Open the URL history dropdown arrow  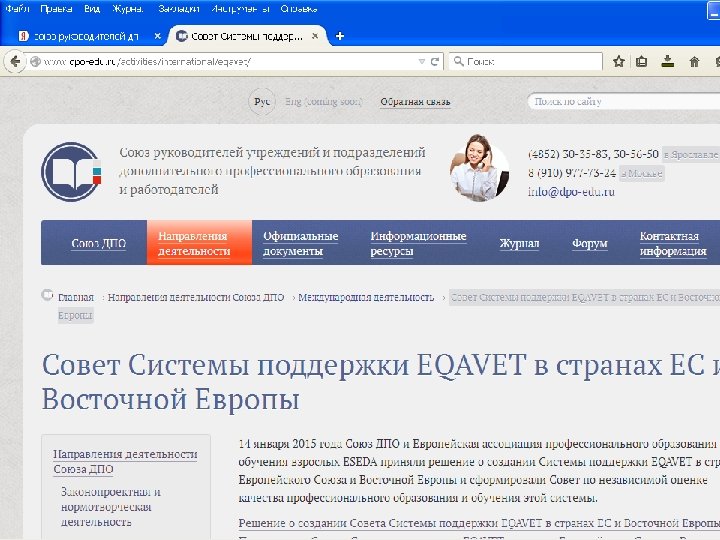[422, 62]
